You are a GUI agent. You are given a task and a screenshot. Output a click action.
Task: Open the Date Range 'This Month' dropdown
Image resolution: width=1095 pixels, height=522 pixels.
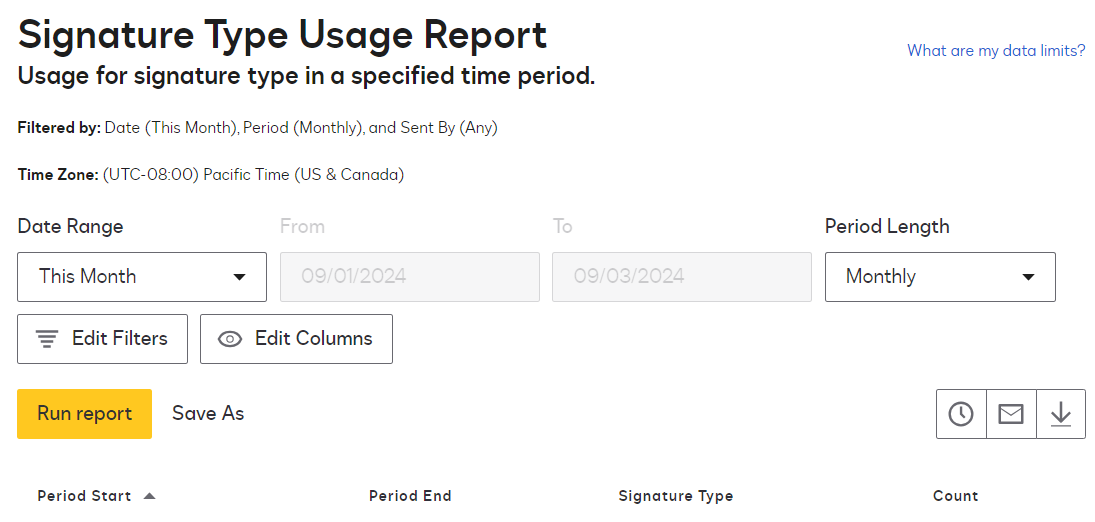[142, 277]
